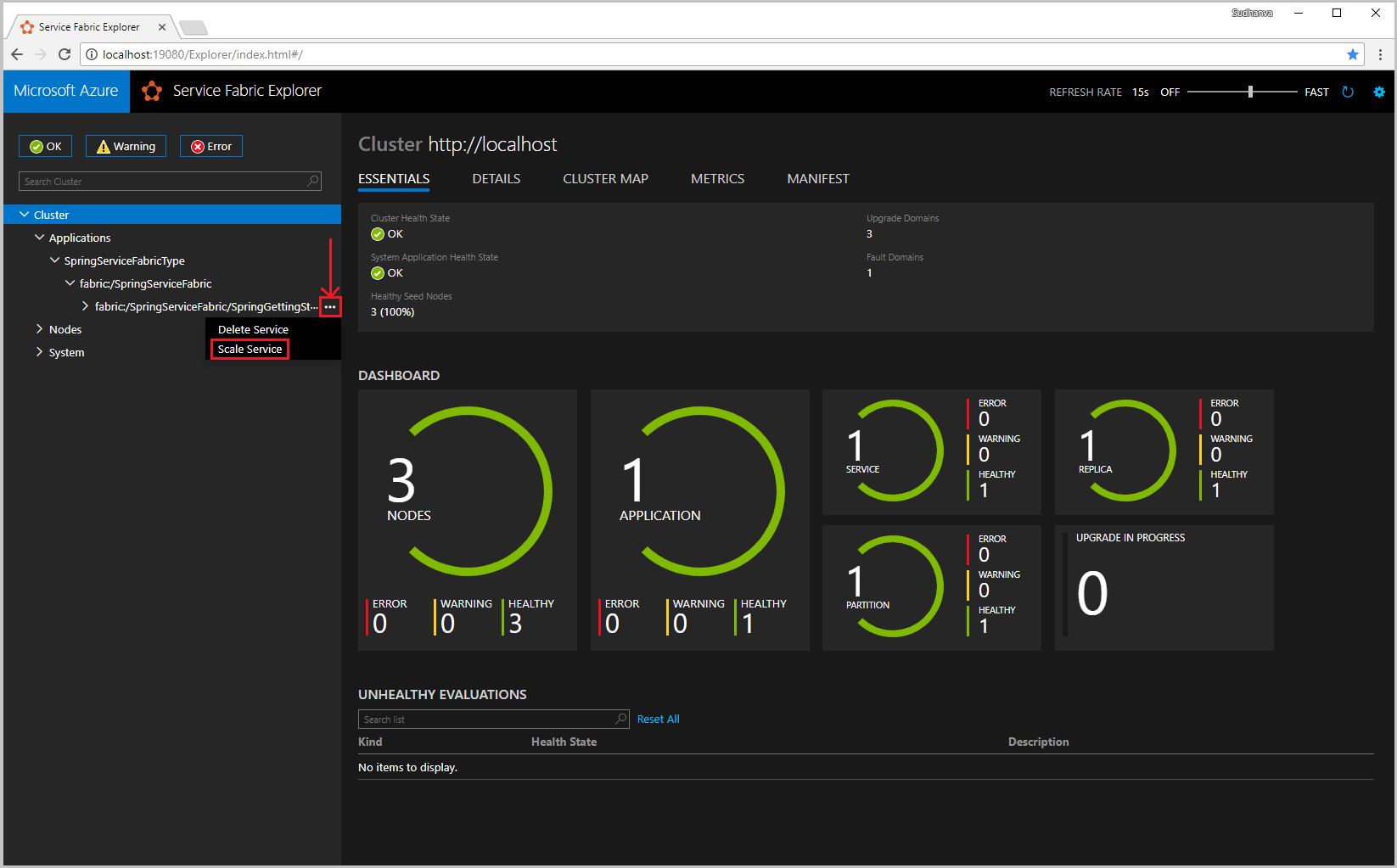This screenshot has width=1397, height=868.
Task: Switch to the DETAILS tab
Action: 497,178
